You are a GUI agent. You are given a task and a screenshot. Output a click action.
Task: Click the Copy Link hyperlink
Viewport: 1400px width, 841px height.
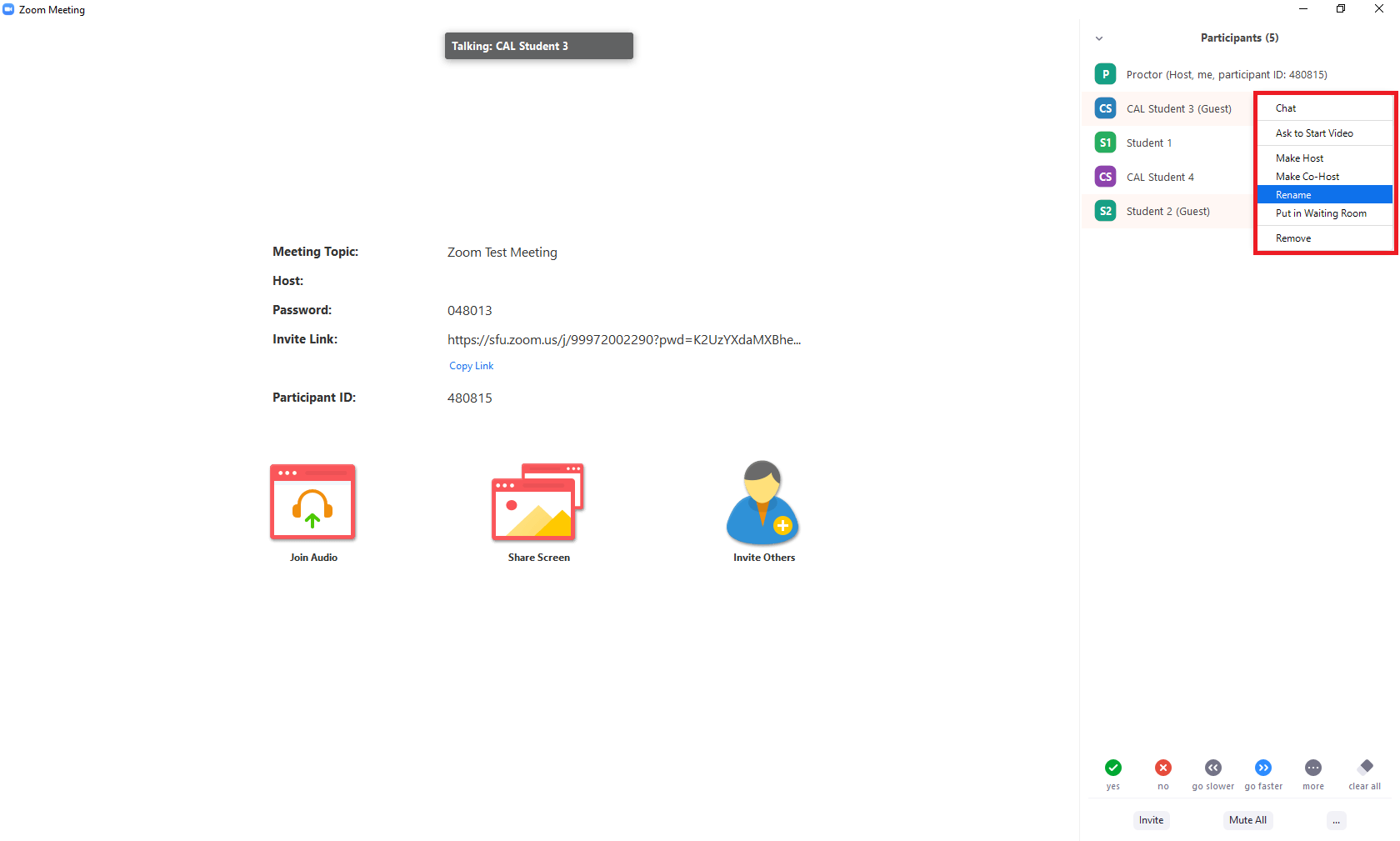click(x=471, y=366)
